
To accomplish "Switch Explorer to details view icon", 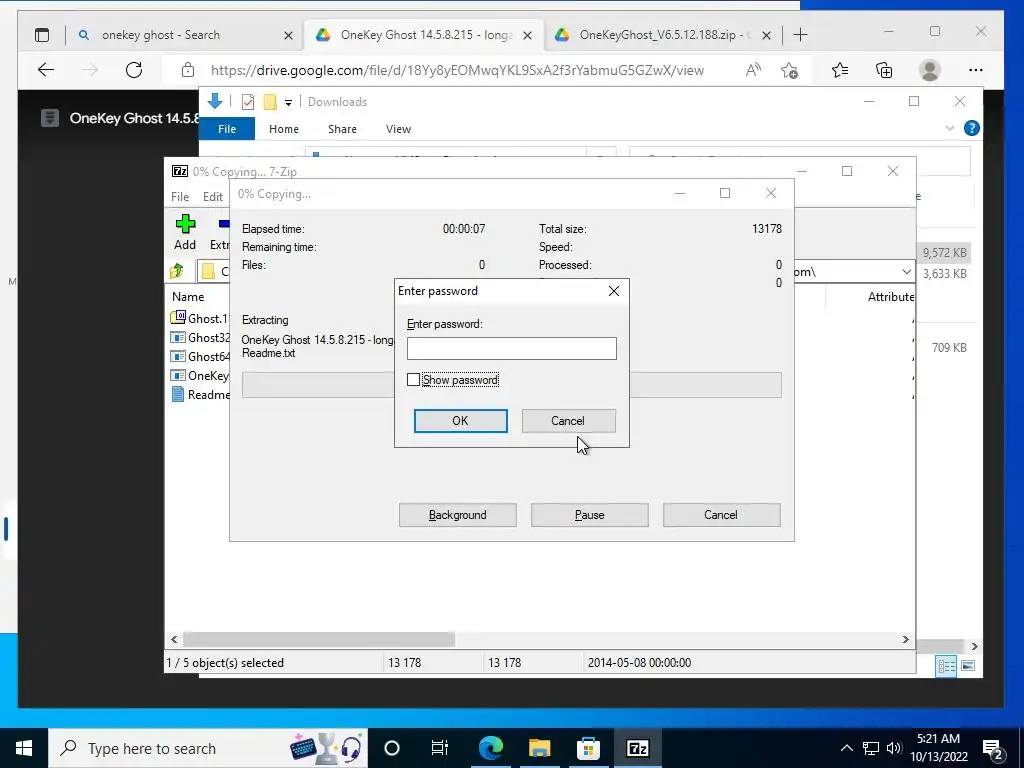I will [946, 665].
